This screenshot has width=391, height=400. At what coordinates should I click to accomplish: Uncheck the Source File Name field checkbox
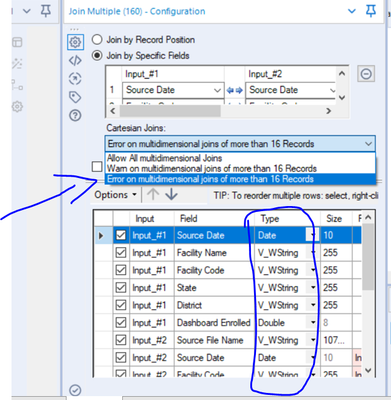pos(121,340)
